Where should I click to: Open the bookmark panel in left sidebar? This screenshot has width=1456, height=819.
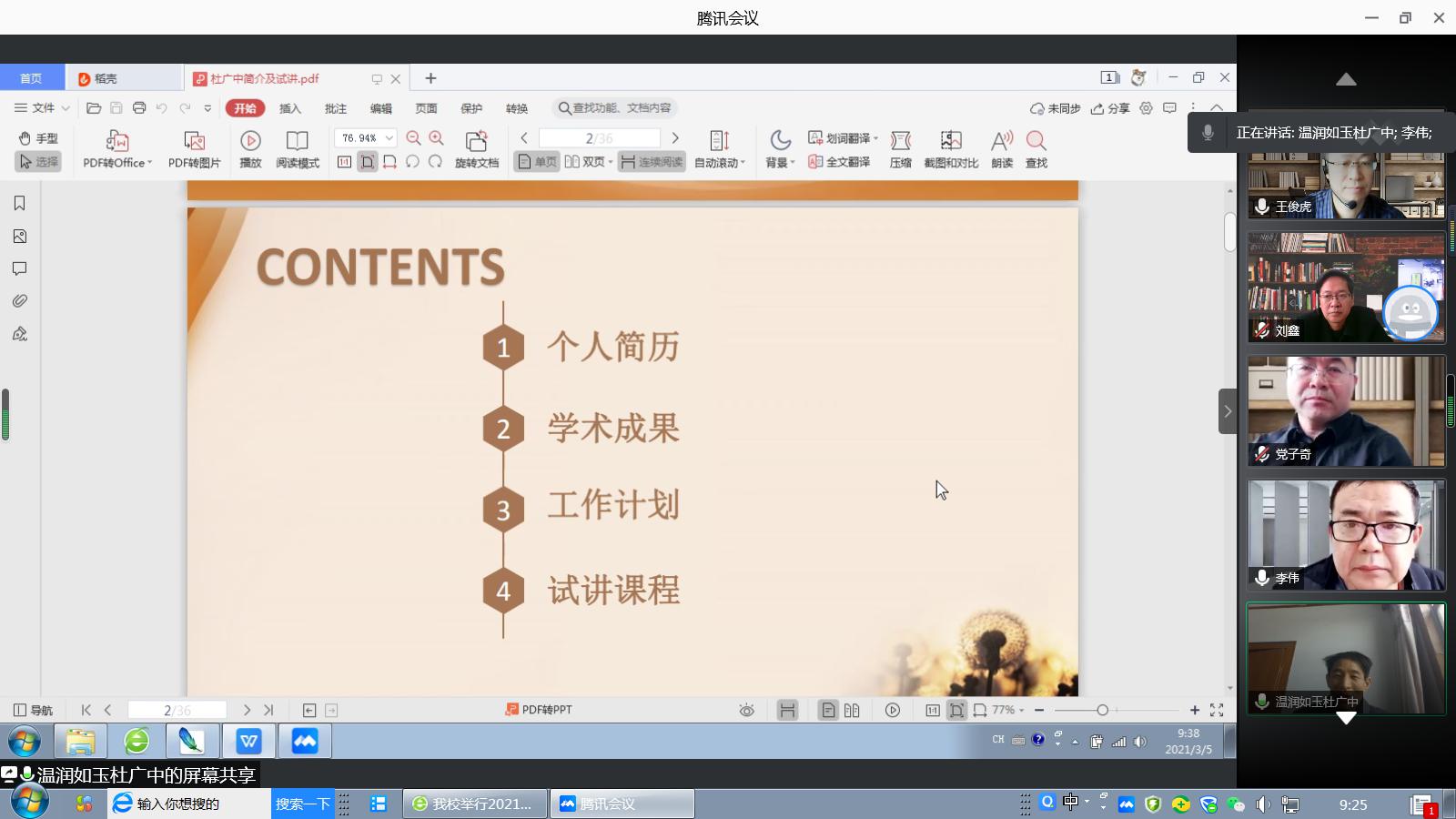coord(20,204)
